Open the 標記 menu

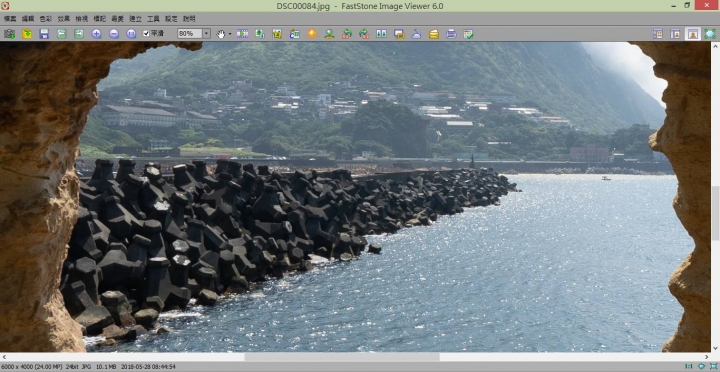click(x=100, y=19)
